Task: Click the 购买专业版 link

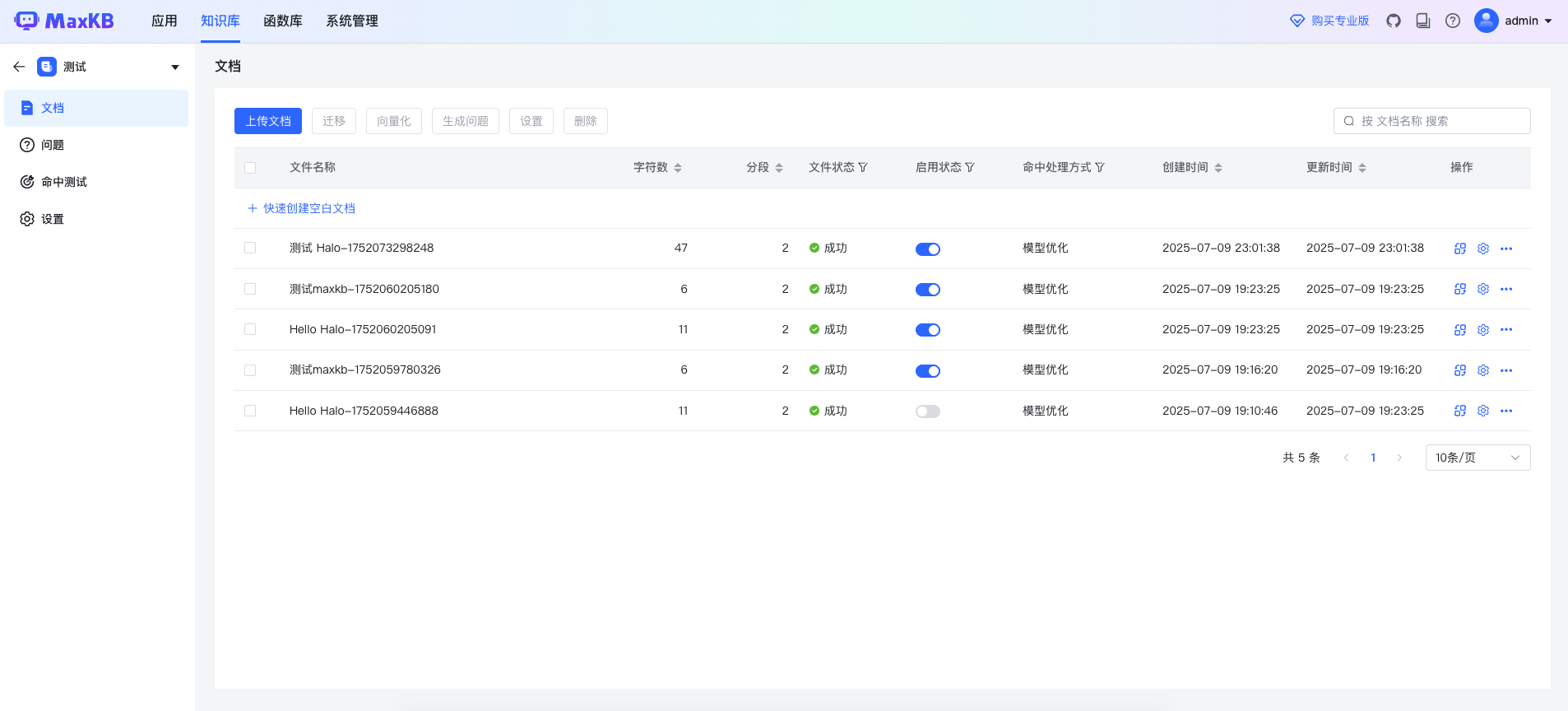Action: pos(1340,21)
